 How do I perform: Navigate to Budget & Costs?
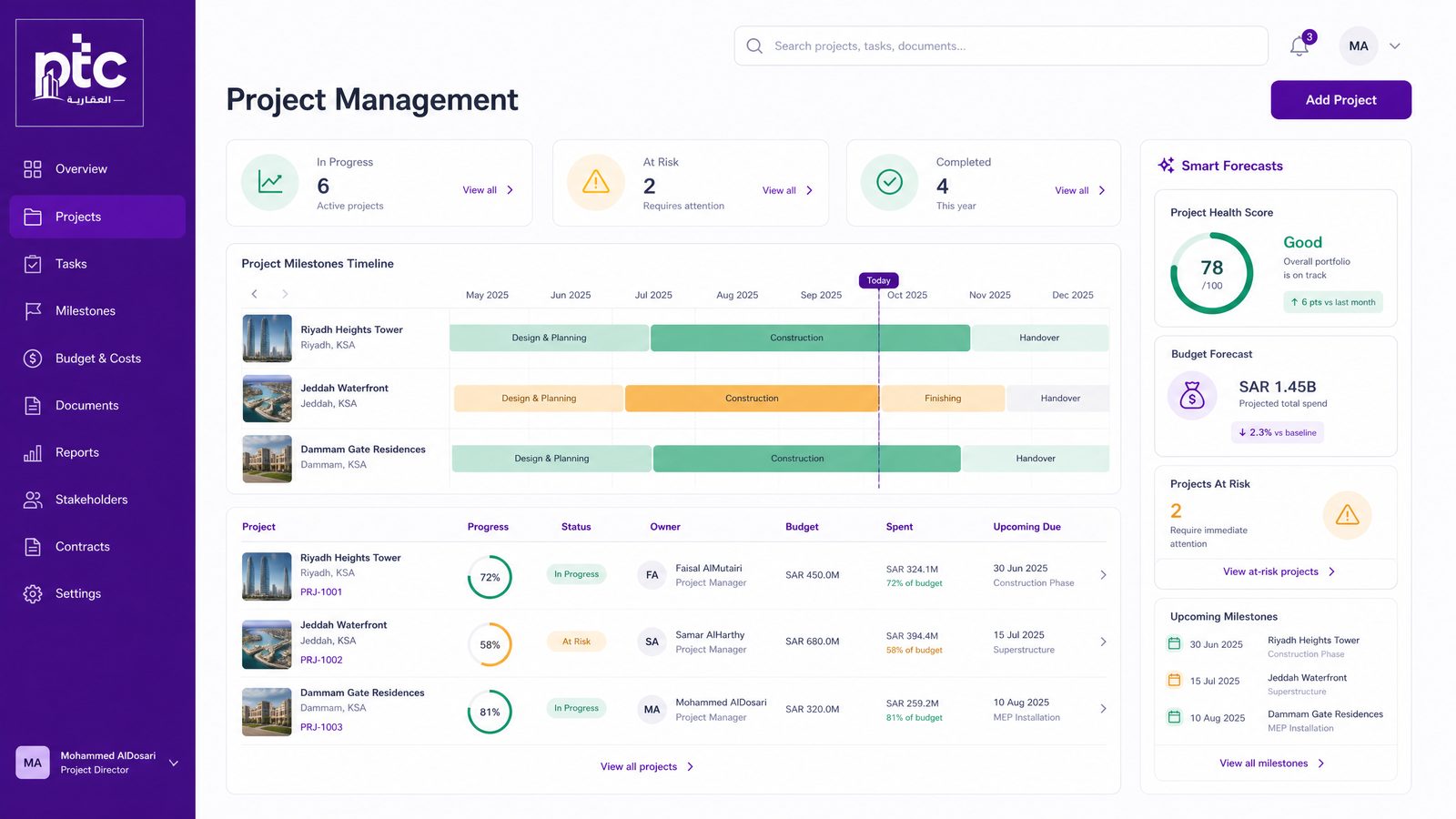tap(97, 359)
